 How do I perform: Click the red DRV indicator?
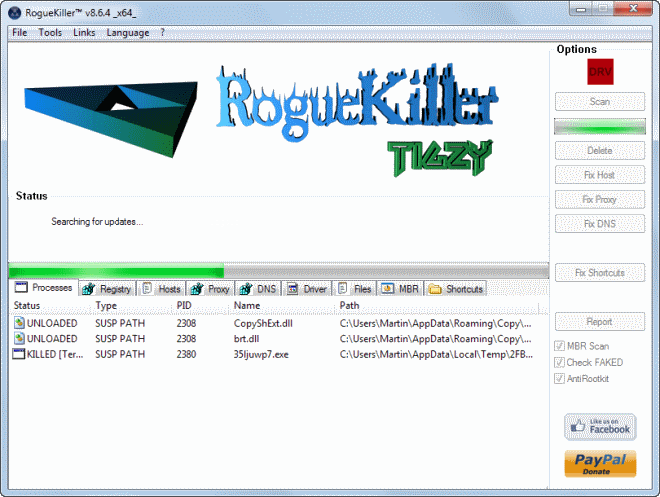pos(600,72)
